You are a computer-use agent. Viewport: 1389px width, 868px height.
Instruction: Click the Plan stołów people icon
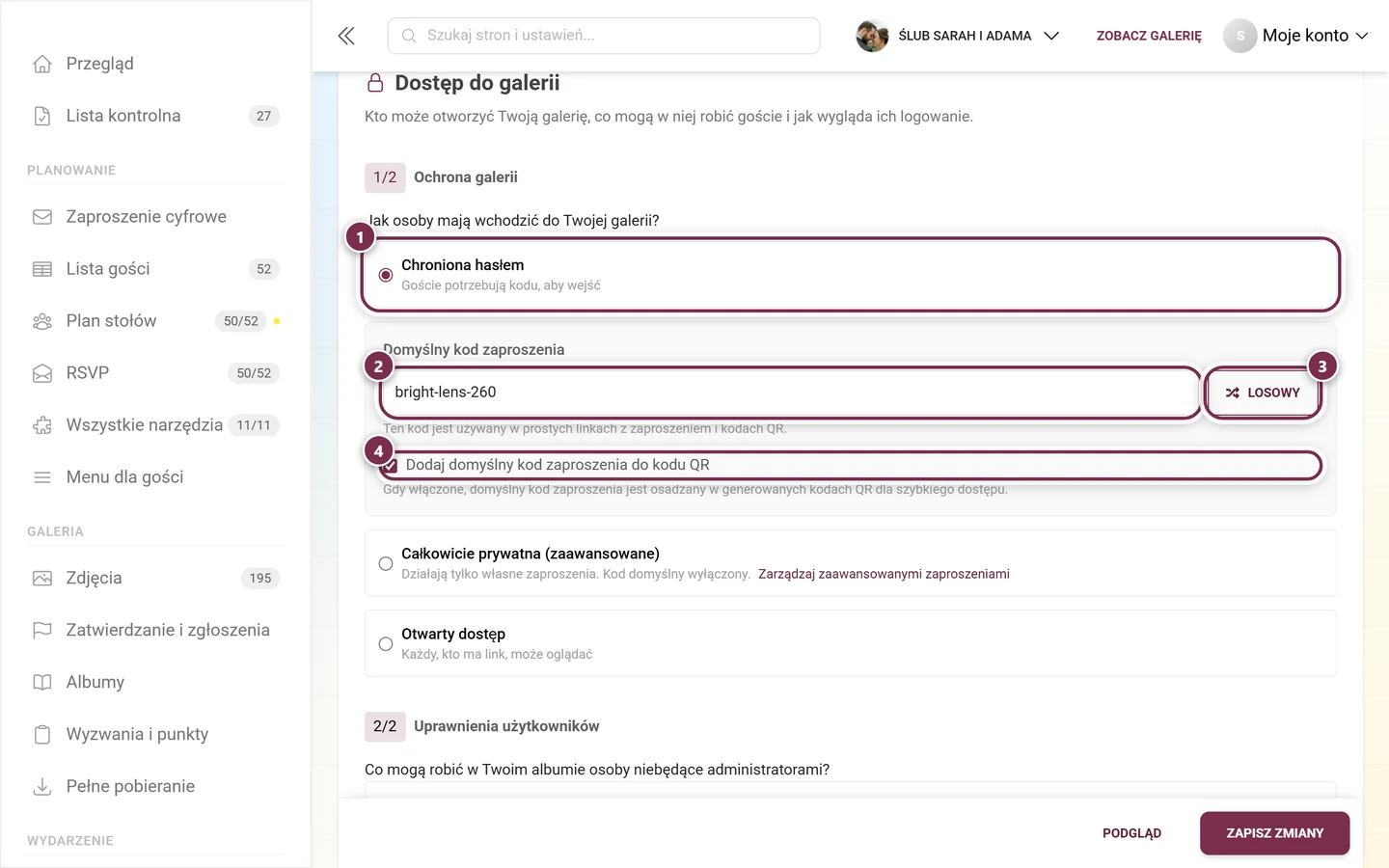(42, 321)
